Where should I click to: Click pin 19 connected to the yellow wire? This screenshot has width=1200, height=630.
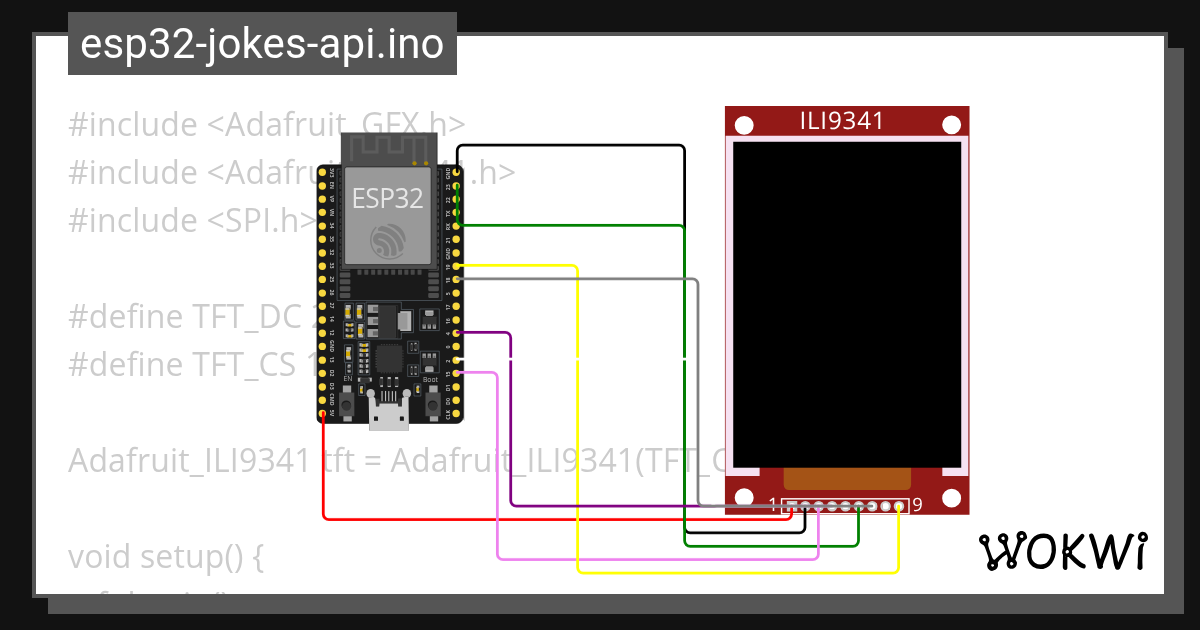458,266
